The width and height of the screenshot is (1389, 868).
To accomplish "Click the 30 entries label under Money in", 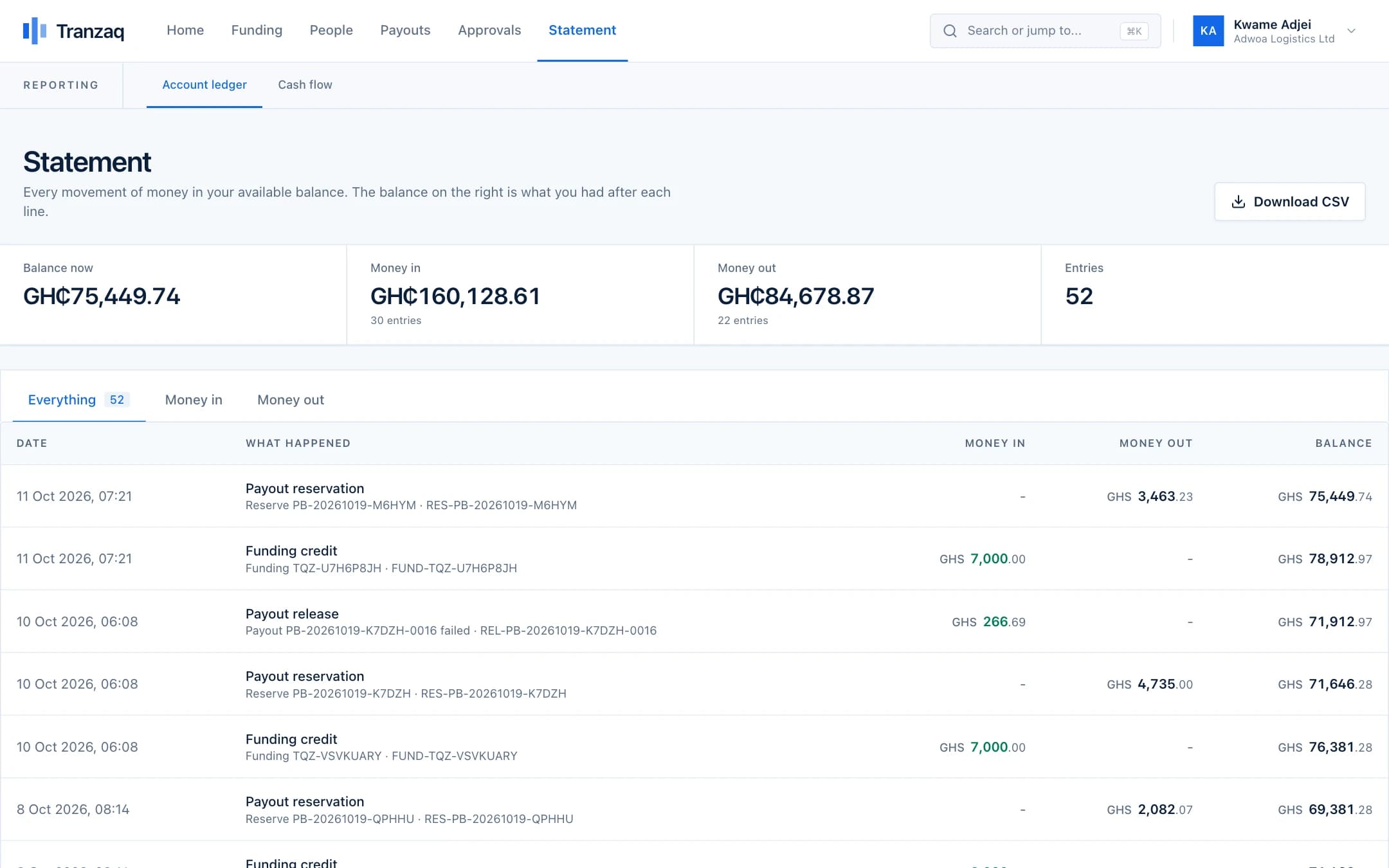I will click(396, 320).
